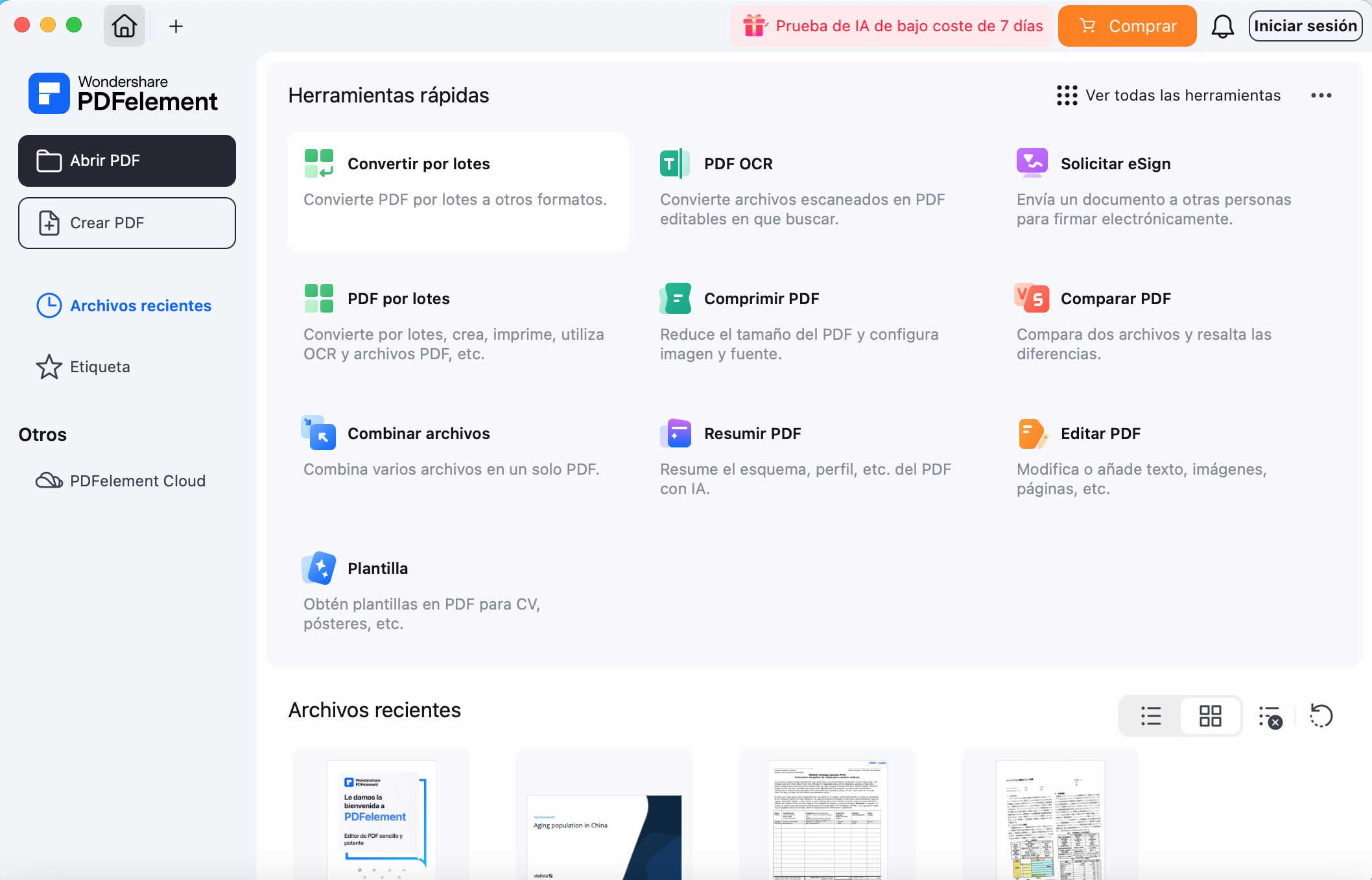Click 'Convierte PDF por lotes a otros formatos.' text

[x=455, y=199]
